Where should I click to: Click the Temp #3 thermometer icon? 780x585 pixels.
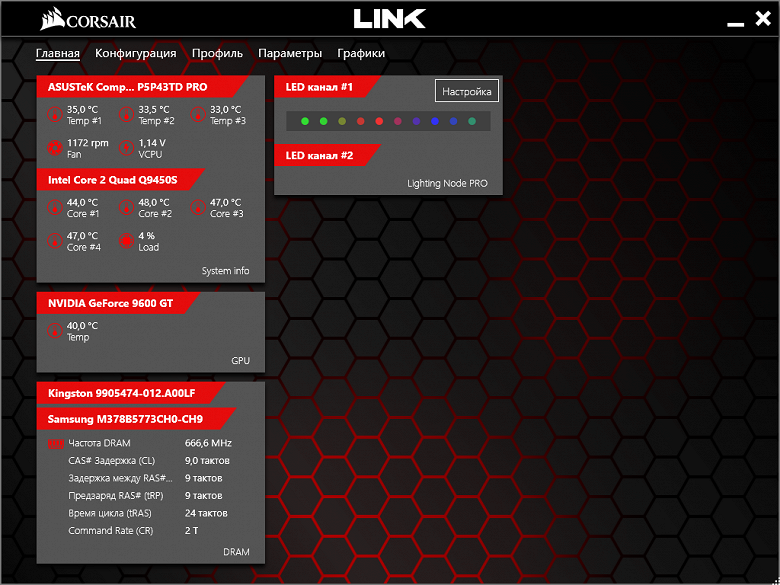point(197,115)
